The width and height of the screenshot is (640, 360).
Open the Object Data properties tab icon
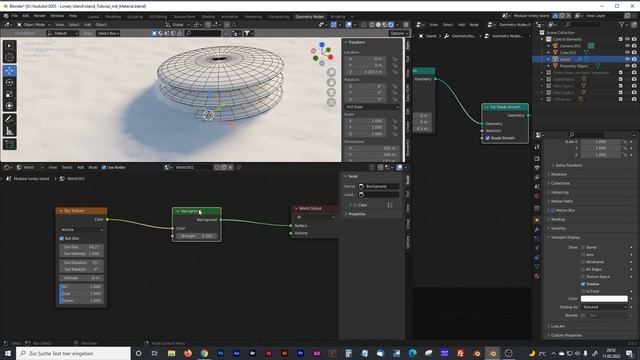[x=537, y=266]
